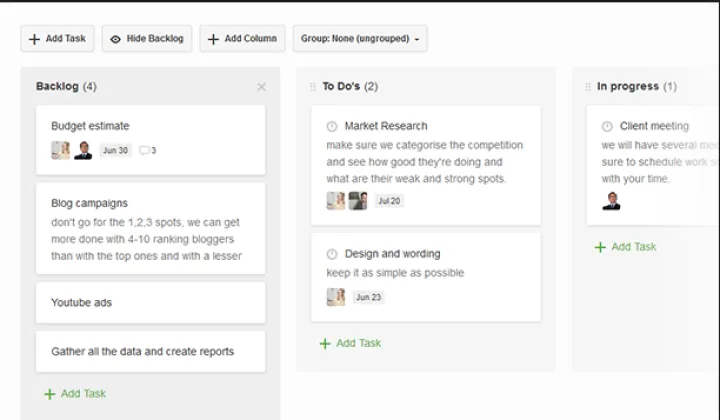Click the Jul 20 due date tag
Image resolution: width=720 pixels, height=420 pixels.
(x=389, y=201)
